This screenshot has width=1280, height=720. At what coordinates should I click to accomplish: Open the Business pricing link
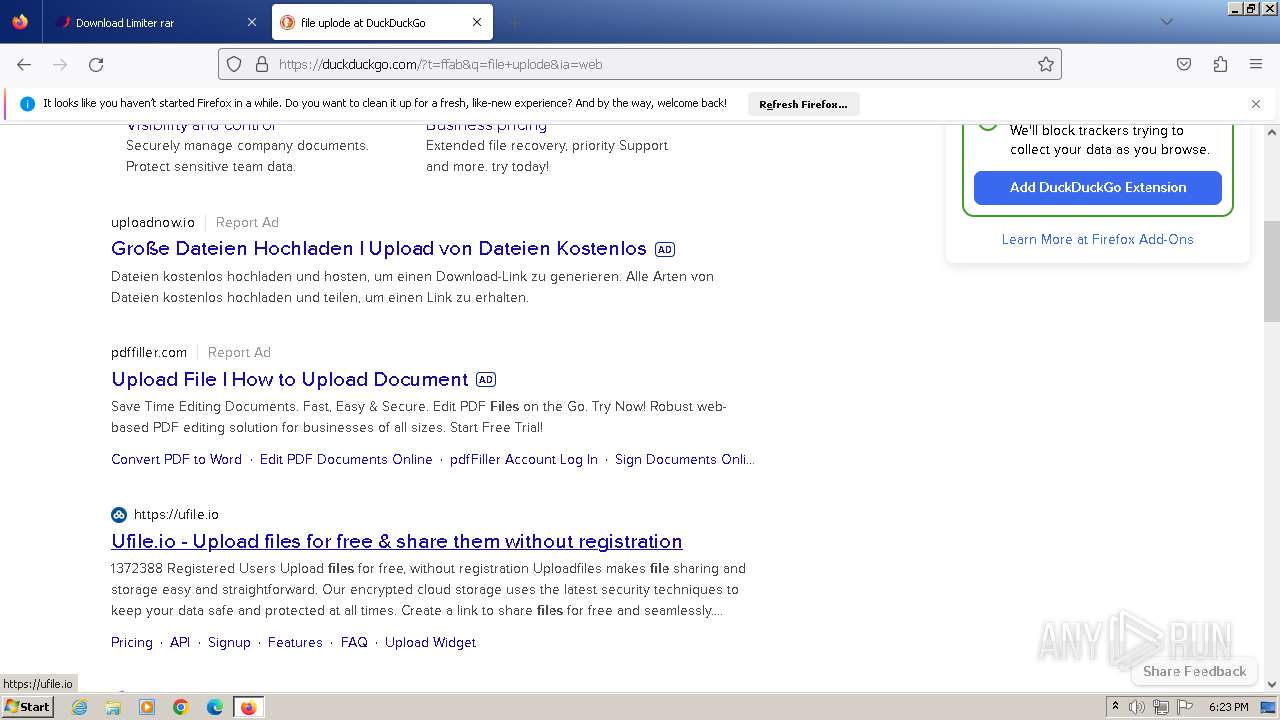pyautogui.click(x=486, y=125)
